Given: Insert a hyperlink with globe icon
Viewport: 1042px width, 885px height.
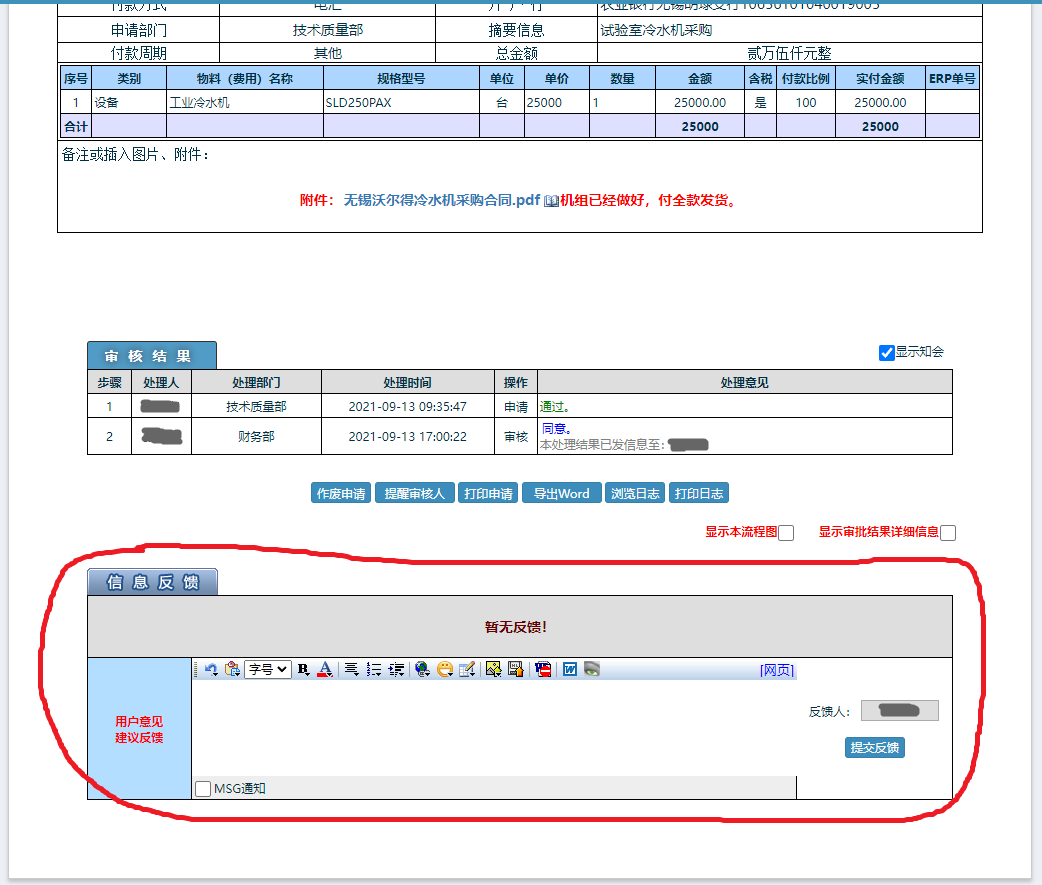Looking at the screenshot, I should [423, 669].
